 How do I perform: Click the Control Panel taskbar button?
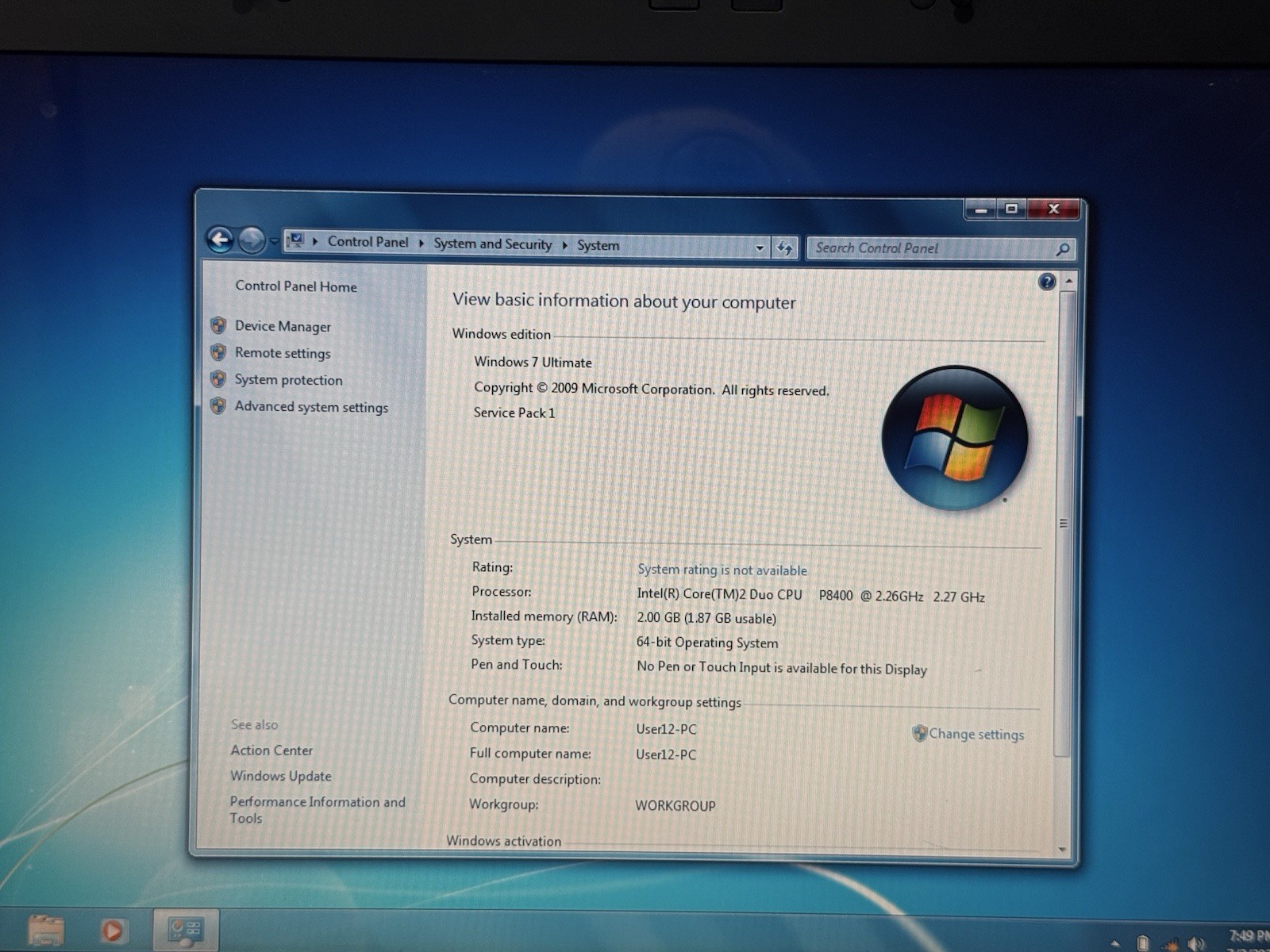(x=186, y=931)
